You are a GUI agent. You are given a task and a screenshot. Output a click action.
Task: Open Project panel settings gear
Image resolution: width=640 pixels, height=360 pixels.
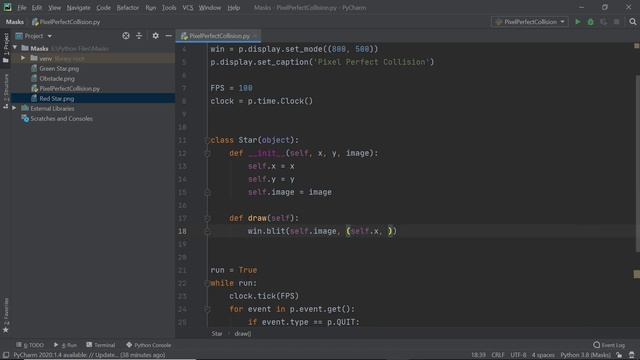point(156,36)
